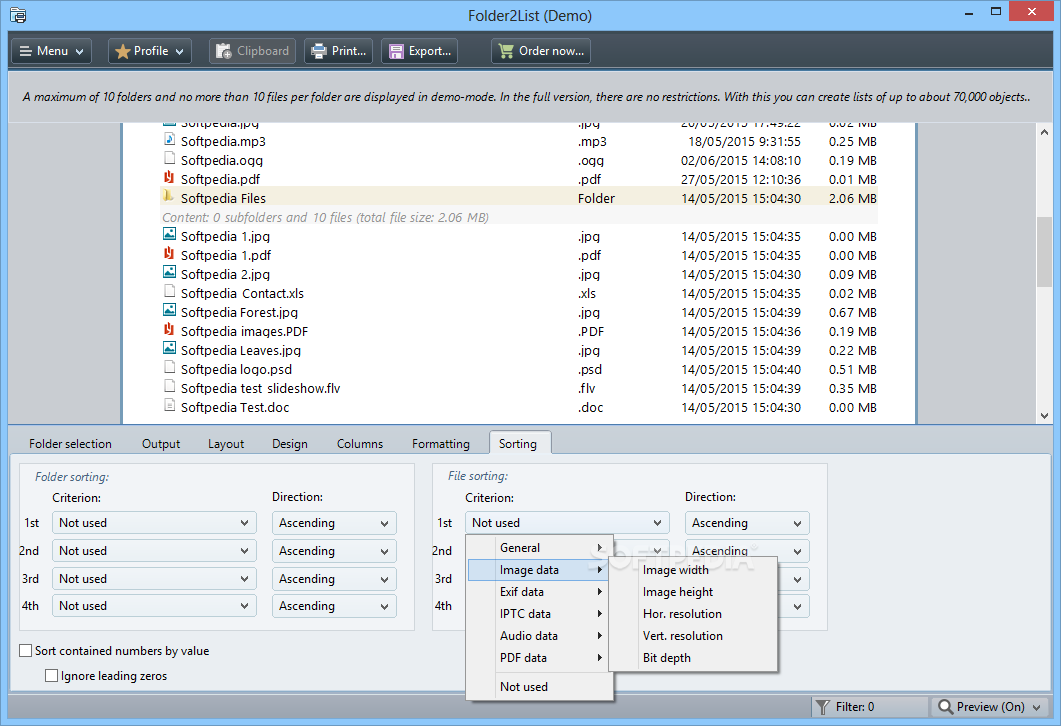The width and height of the screenshot is (1061, 726).
Task: Switch to the Columns tab
Action: (360, 444)
